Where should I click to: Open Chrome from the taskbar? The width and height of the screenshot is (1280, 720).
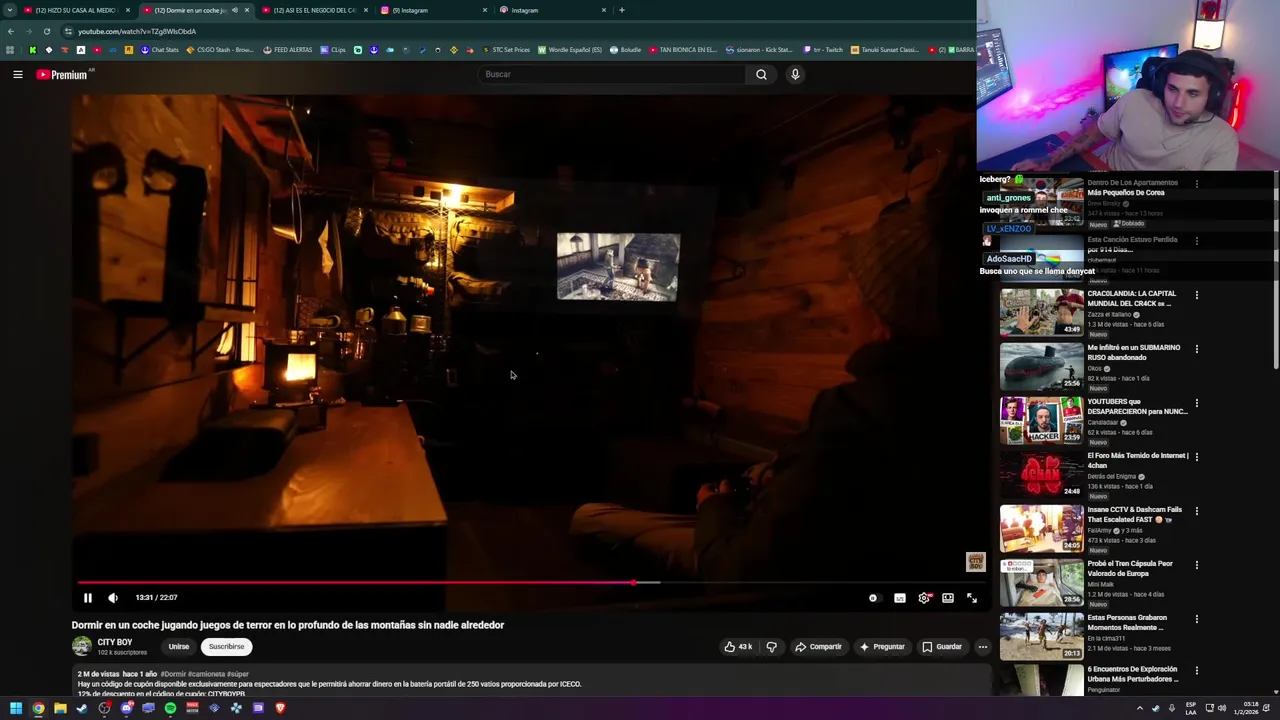[x=38, y=708]
